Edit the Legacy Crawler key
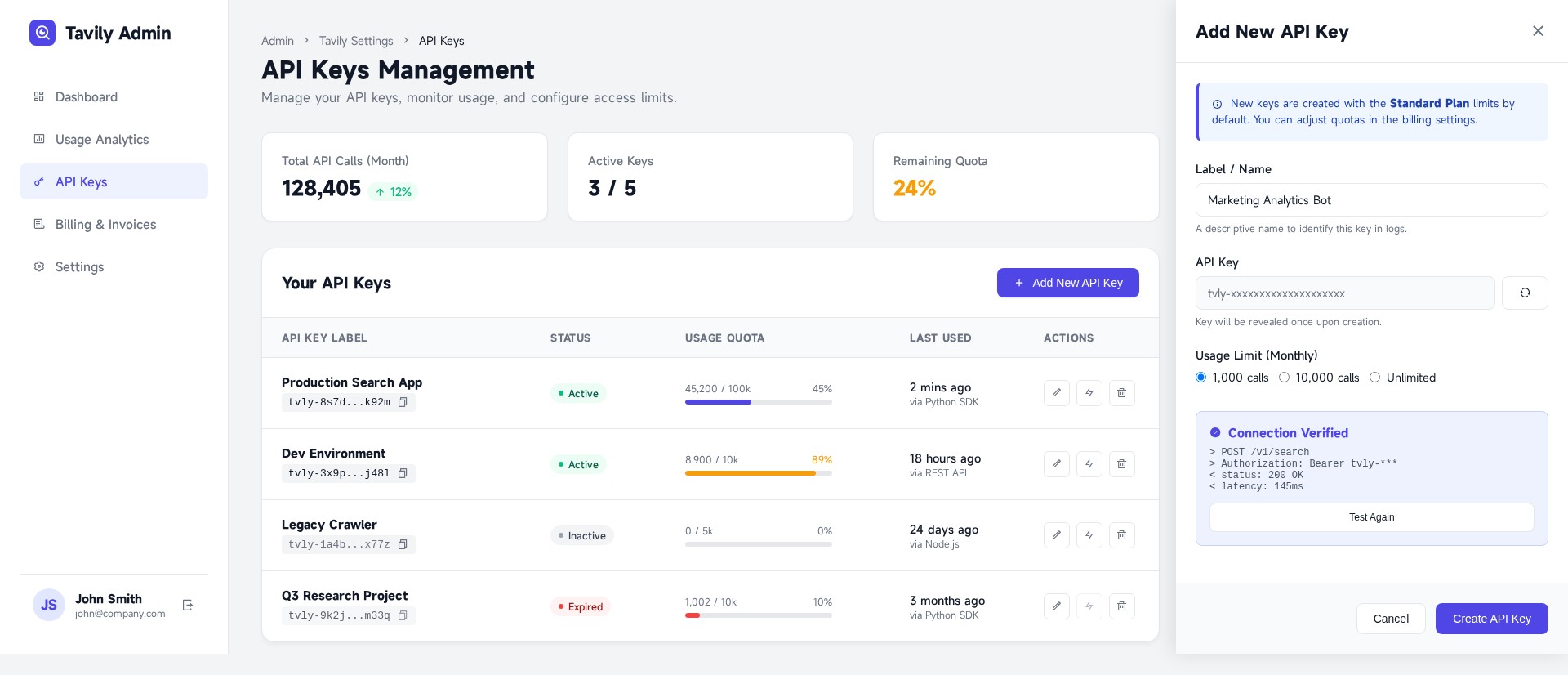This screenshot has height=675, width=1568. (x=1056, y=535)
